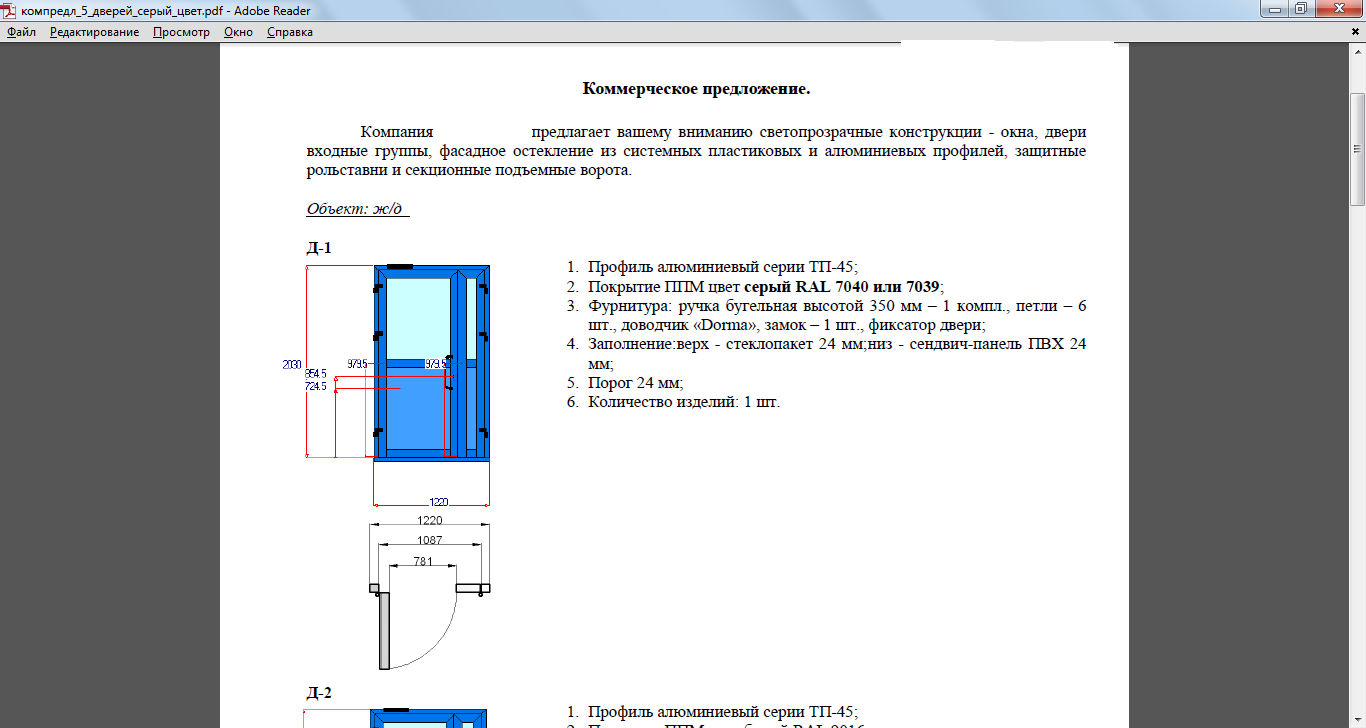The height and width of the screenshot is (728, 1366).
Task: Click the 'Количество изделий: 1 шт.' line
Action: pyautogui.click(x=683, y=402)
